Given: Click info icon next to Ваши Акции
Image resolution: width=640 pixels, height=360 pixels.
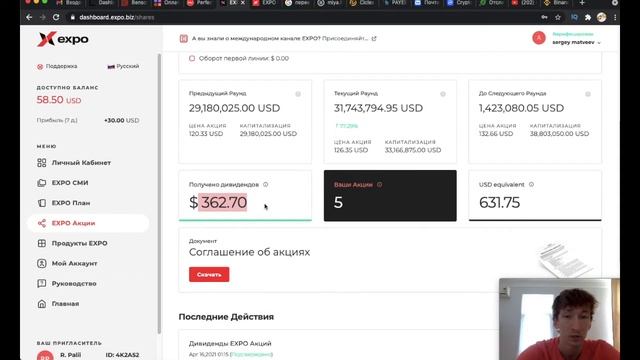Looking at the screenshot, I should click(x=380, y=184).
